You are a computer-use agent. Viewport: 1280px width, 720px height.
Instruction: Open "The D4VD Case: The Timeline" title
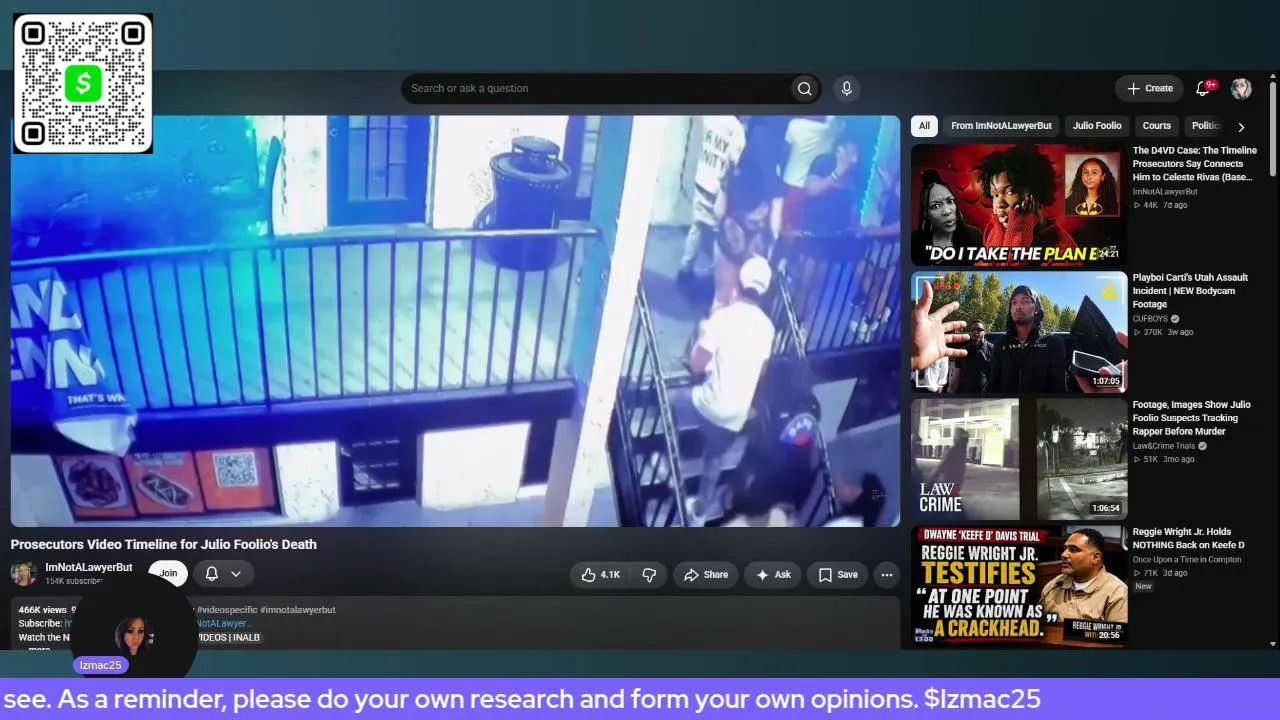point(1194,164)
